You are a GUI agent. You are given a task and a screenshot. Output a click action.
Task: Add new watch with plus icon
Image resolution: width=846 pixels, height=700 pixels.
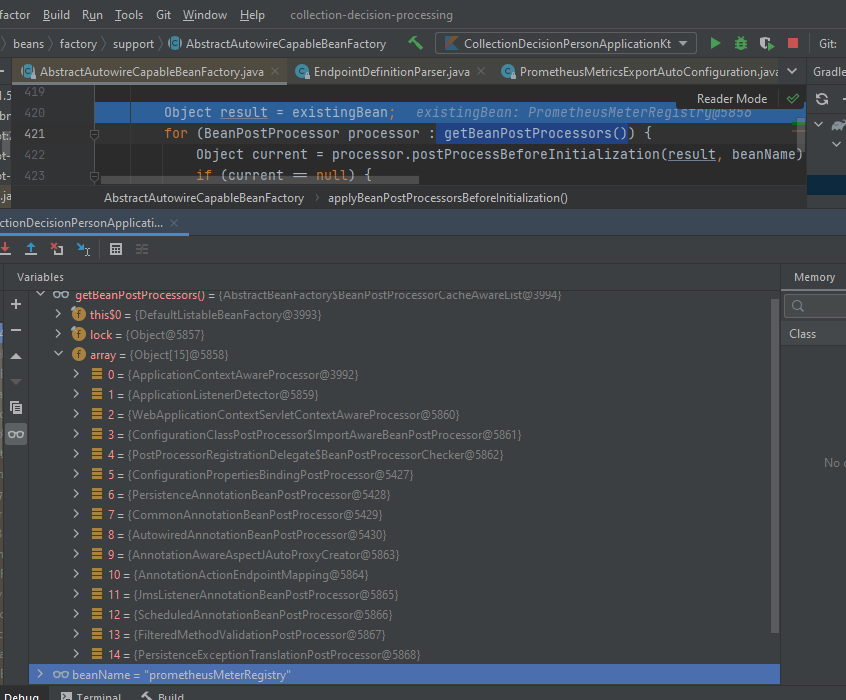tap(16, 304)
